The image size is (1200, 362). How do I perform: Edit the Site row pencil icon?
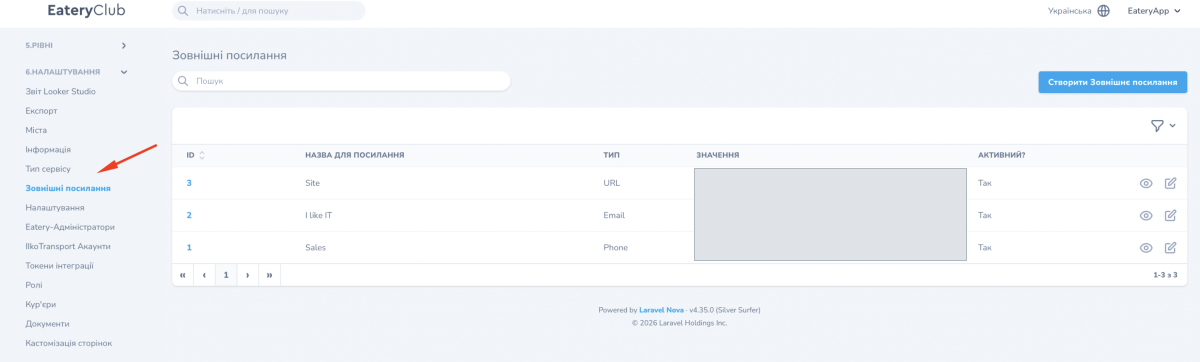point(1171,183)
